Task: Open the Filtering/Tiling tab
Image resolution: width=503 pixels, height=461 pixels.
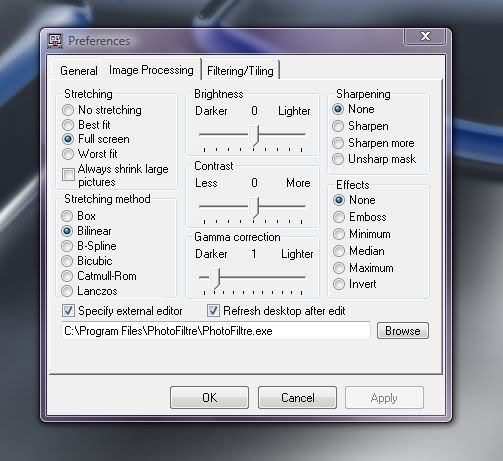Action: click(240, 71)
